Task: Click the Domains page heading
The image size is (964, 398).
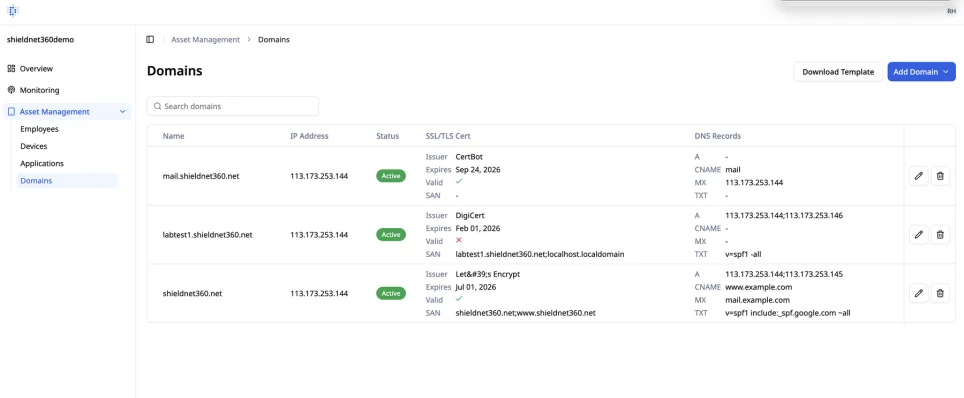Action: click(x=175, y=71)
